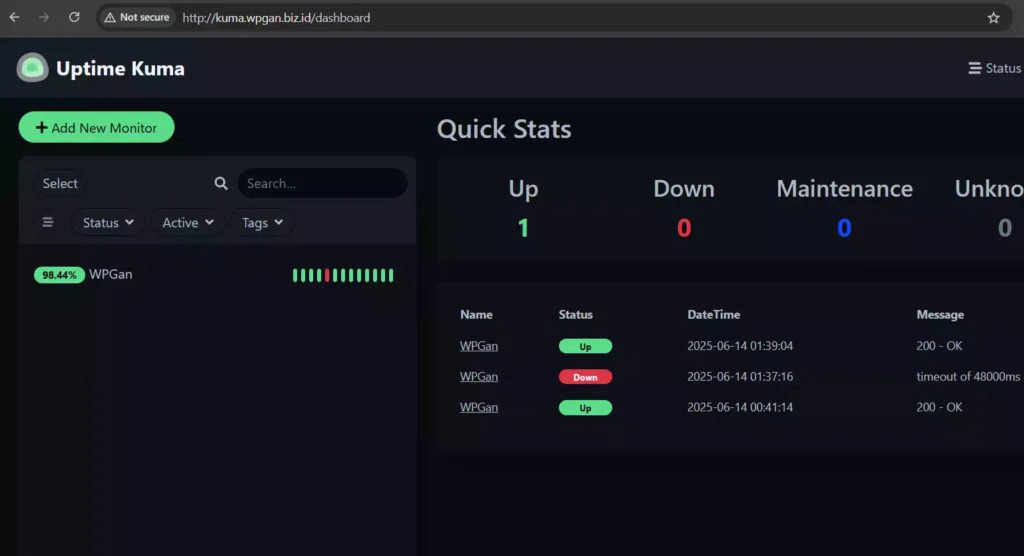1024x556 pixels.
Task: Click 2025-06-14 00:41:14 datetime cell
Action: 740,407
